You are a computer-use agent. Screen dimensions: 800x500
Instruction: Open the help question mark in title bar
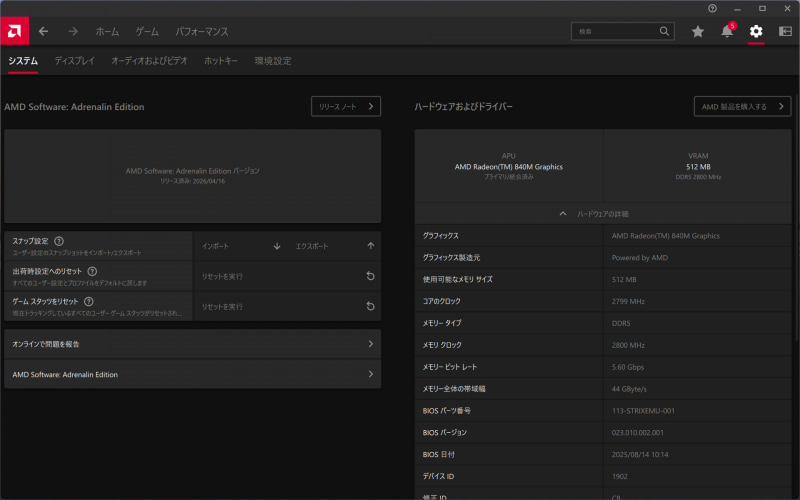tap(712, 8)
